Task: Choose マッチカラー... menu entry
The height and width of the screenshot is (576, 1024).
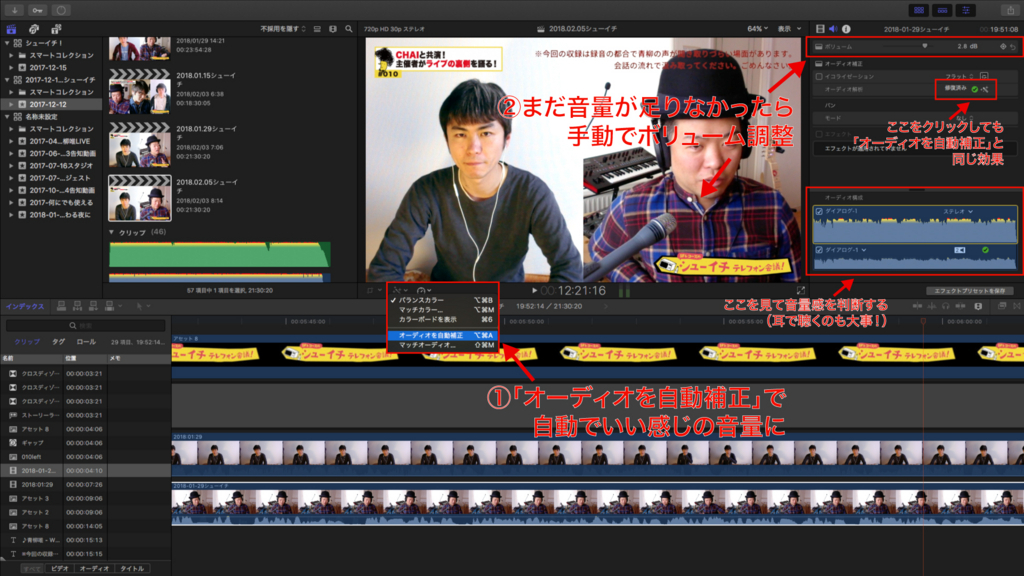Action: [443, 310]
